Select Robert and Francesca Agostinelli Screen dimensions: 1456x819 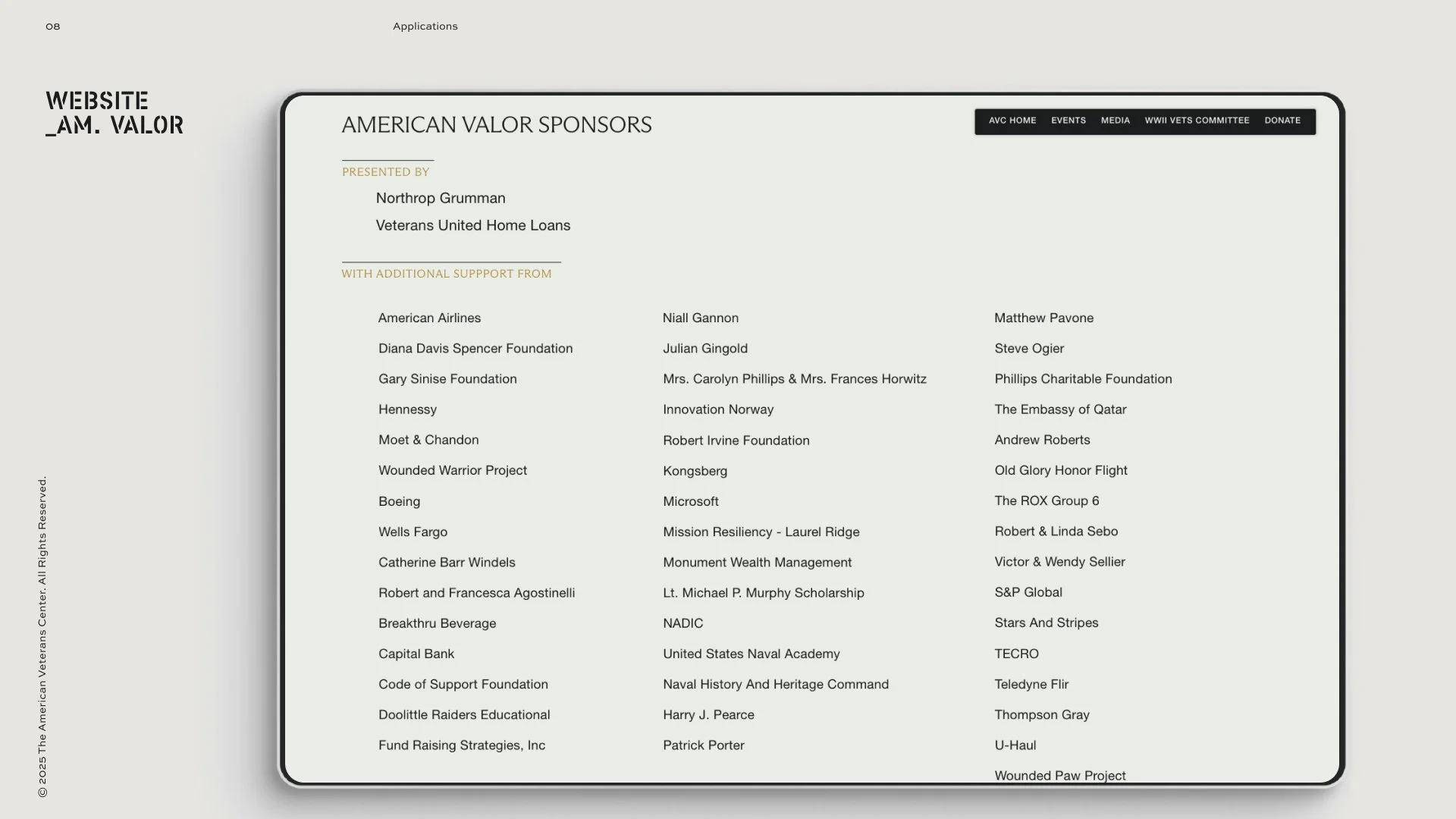tap(476, 593)
